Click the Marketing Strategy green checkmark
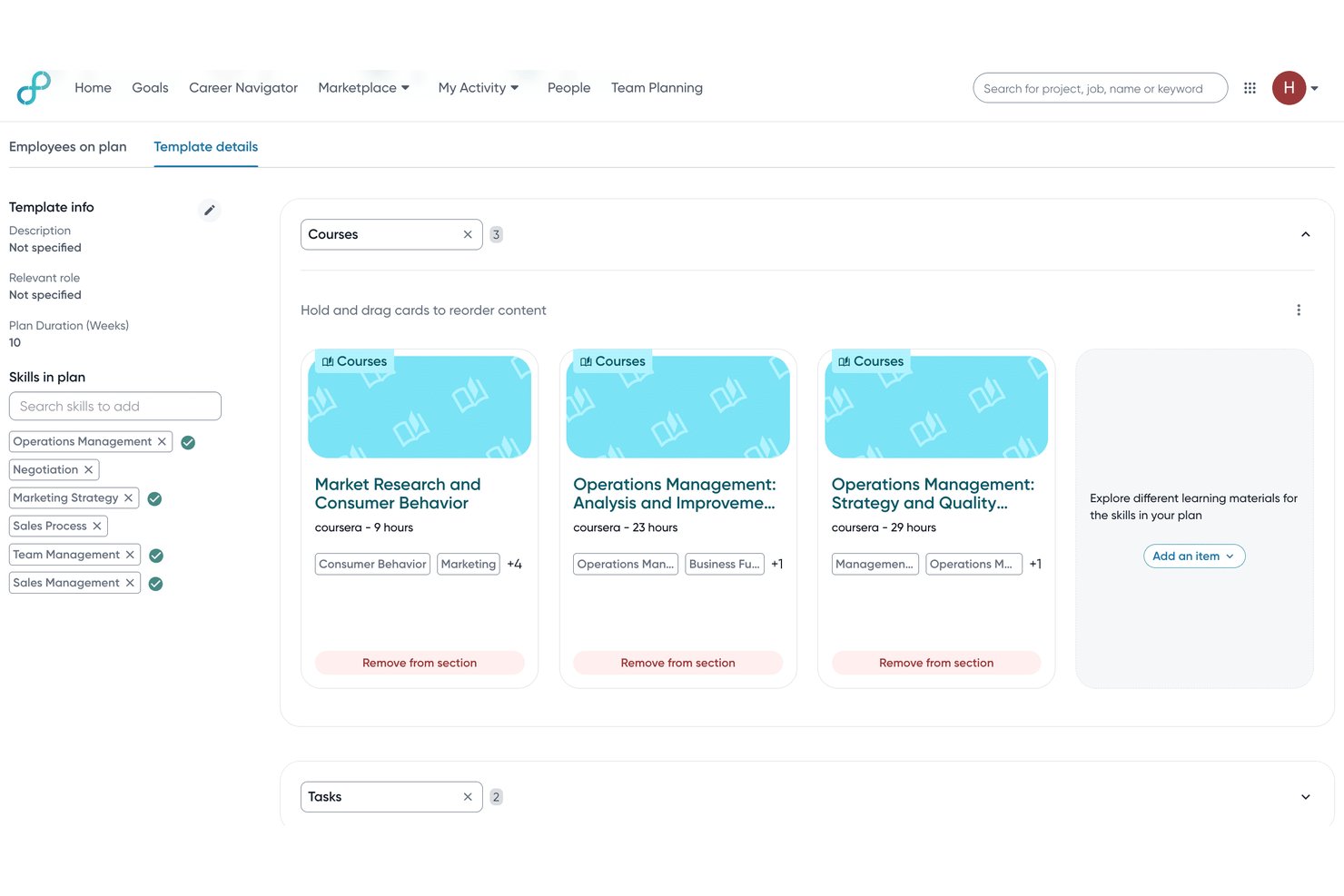The width and height of the screenshot is (1344, 896). pos(154,498)
